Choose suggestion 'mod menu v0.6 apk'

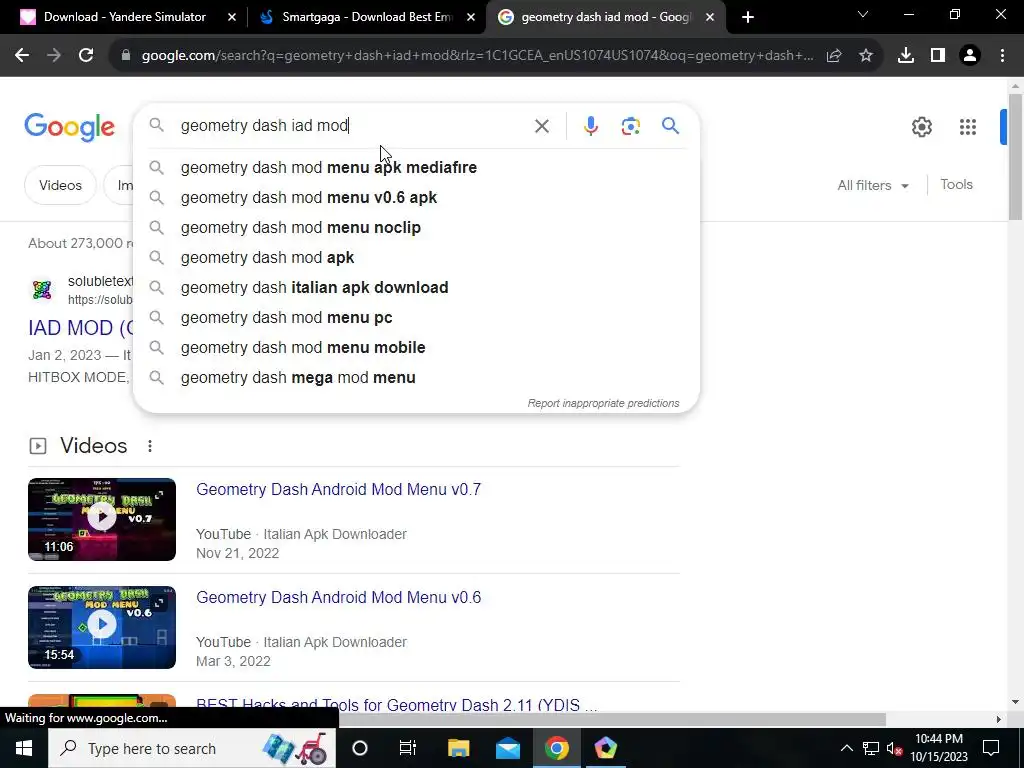click(x=417, y=198)
